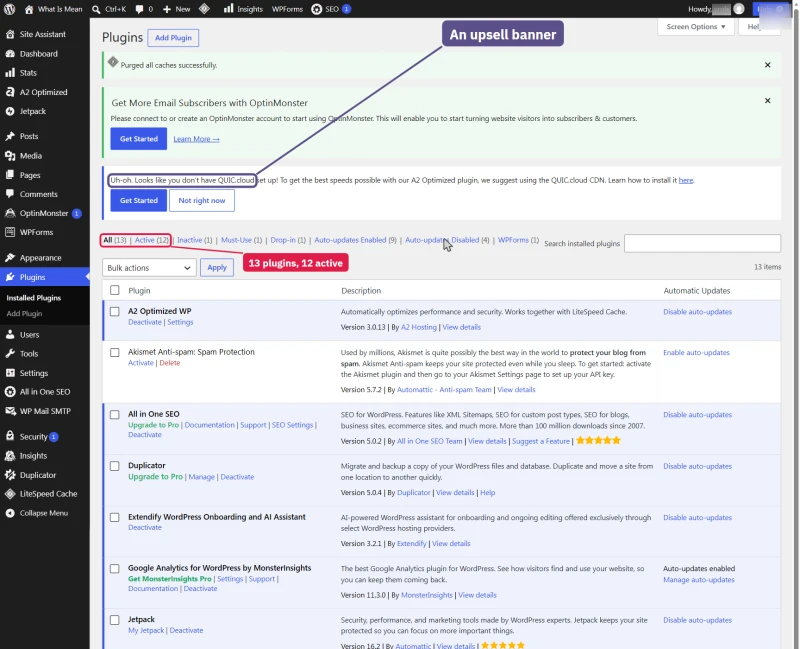Open Insights bar chart icon in admin bar
The height and width of the screenshot is (649, 800).
228,9
